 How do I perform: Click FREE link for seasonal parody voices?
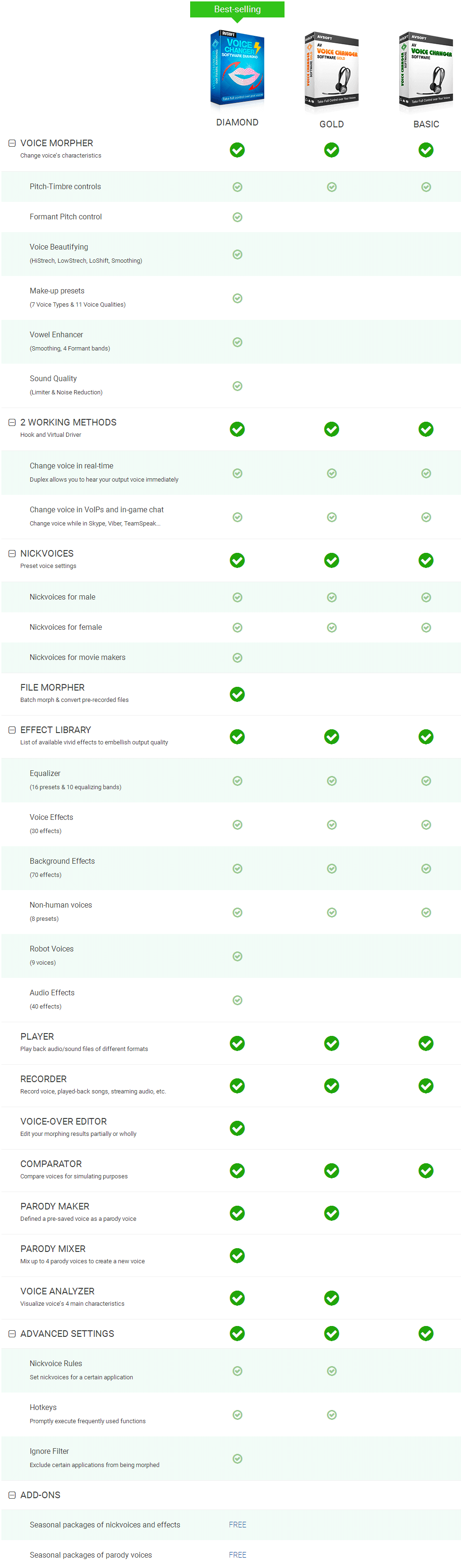tap(237, 1555)
